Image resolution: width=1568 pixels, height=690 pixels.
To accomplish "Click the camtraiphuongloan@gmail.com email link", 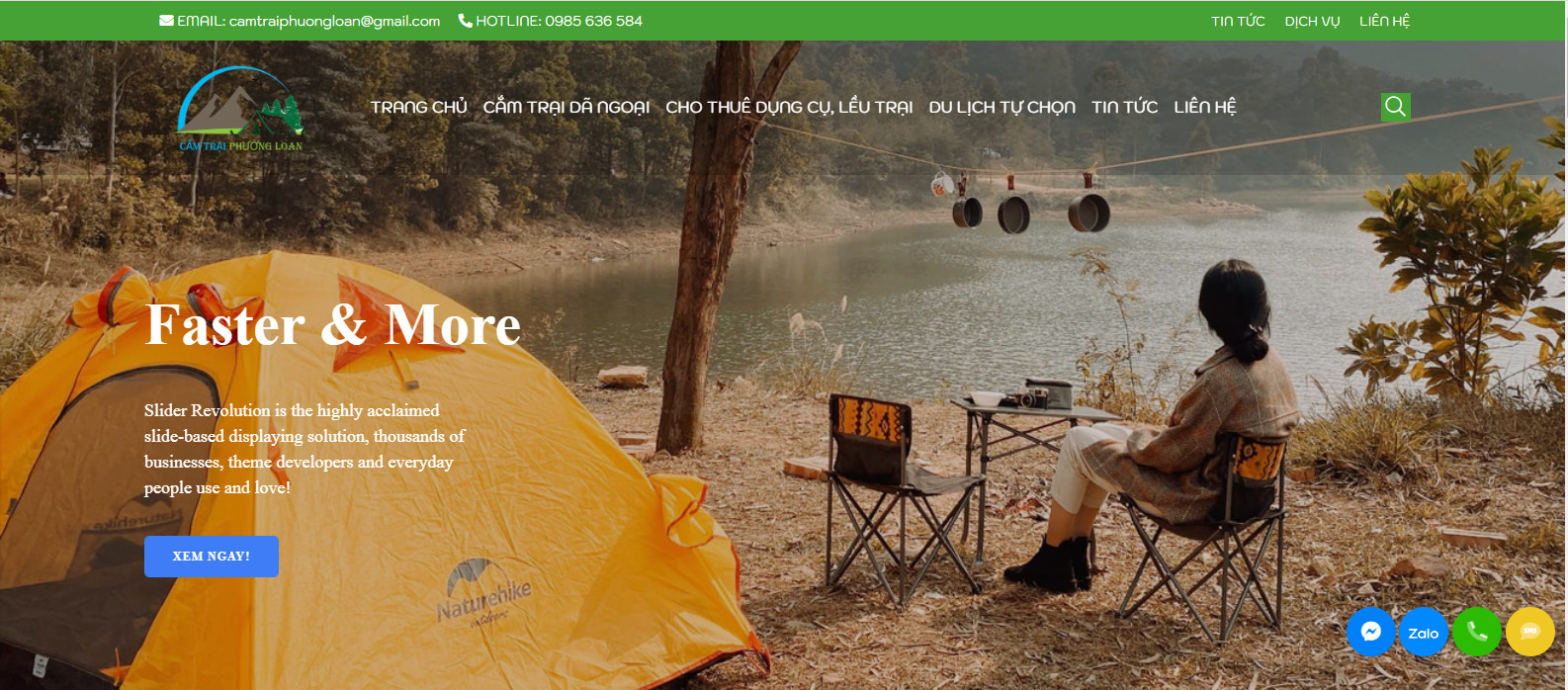I will 334,21.
